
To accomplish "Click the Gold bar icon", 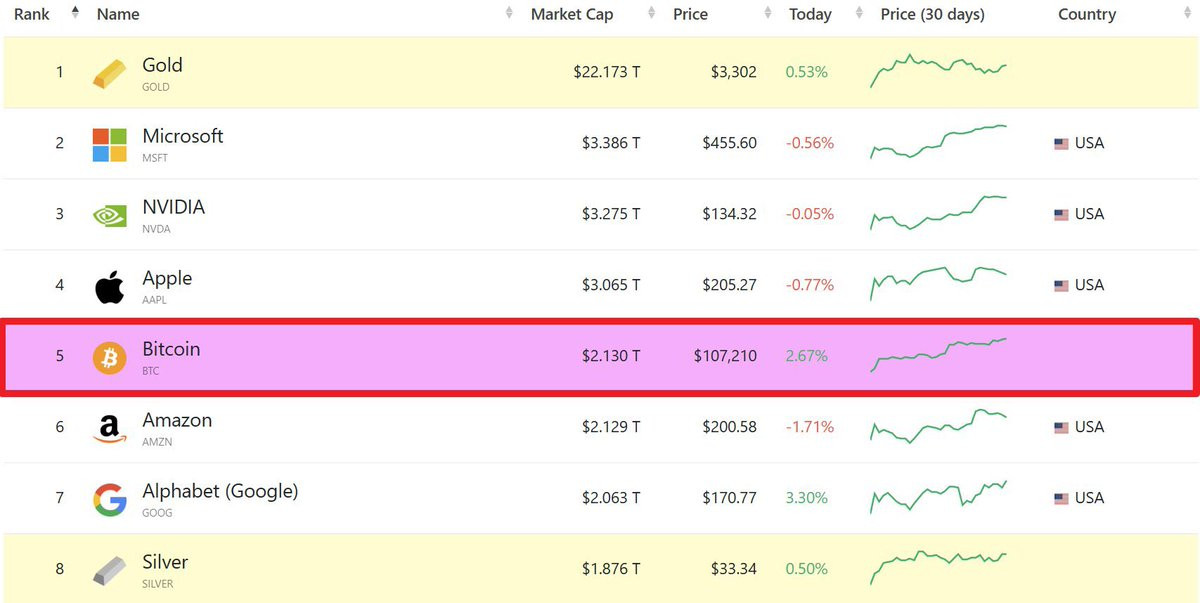I will (110, 73).
